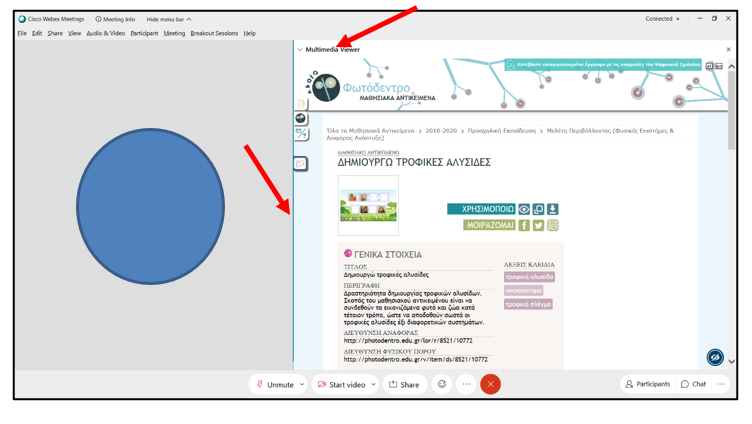Viewport: 752px width, 424px height.
Task: Click the Share button in the meeting controls
Action: [404, 384]
